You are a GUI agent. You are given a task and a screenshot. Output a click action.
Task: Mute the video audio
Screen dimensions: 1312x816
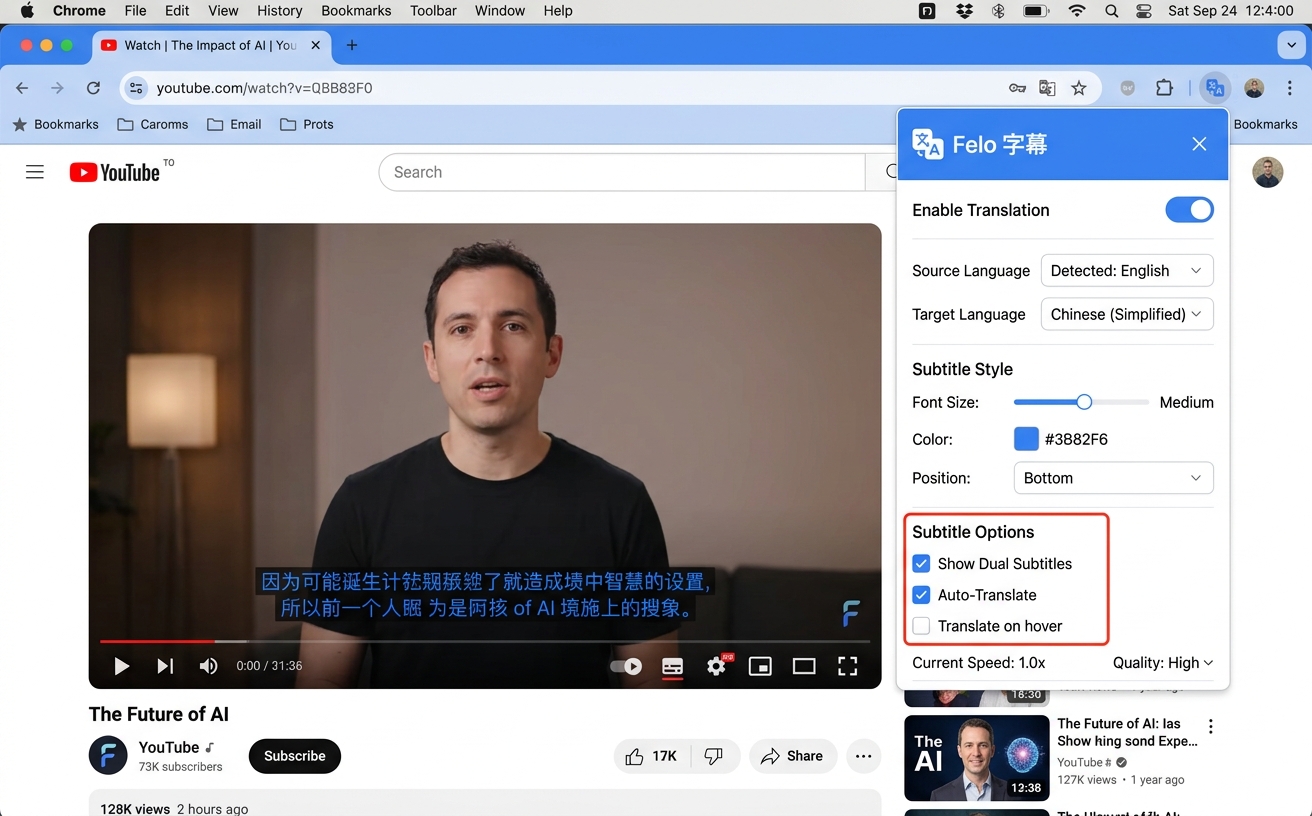pyautogui.click(x=207, y=665)
